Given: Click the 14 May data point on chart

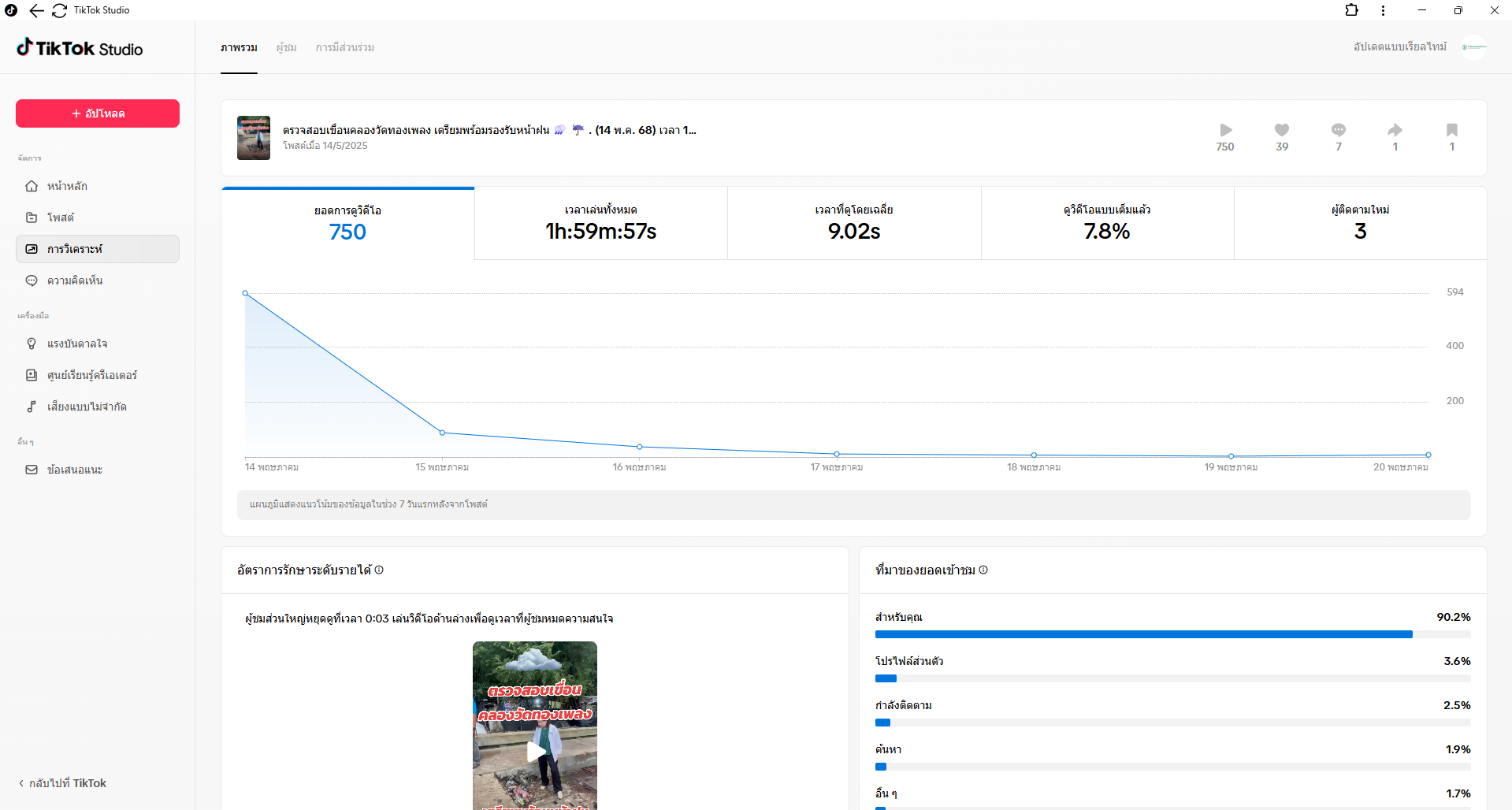Looking at the screenshot, I should (x=245, y=293).
